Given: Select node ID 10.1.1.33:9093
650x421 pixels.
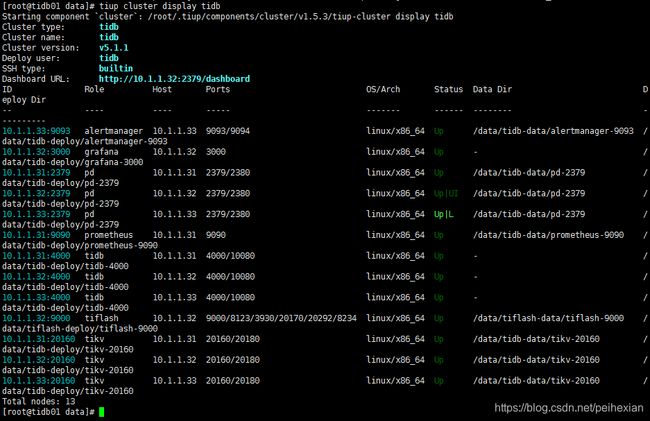Looking at the screenshot, I should coord(36,131).
